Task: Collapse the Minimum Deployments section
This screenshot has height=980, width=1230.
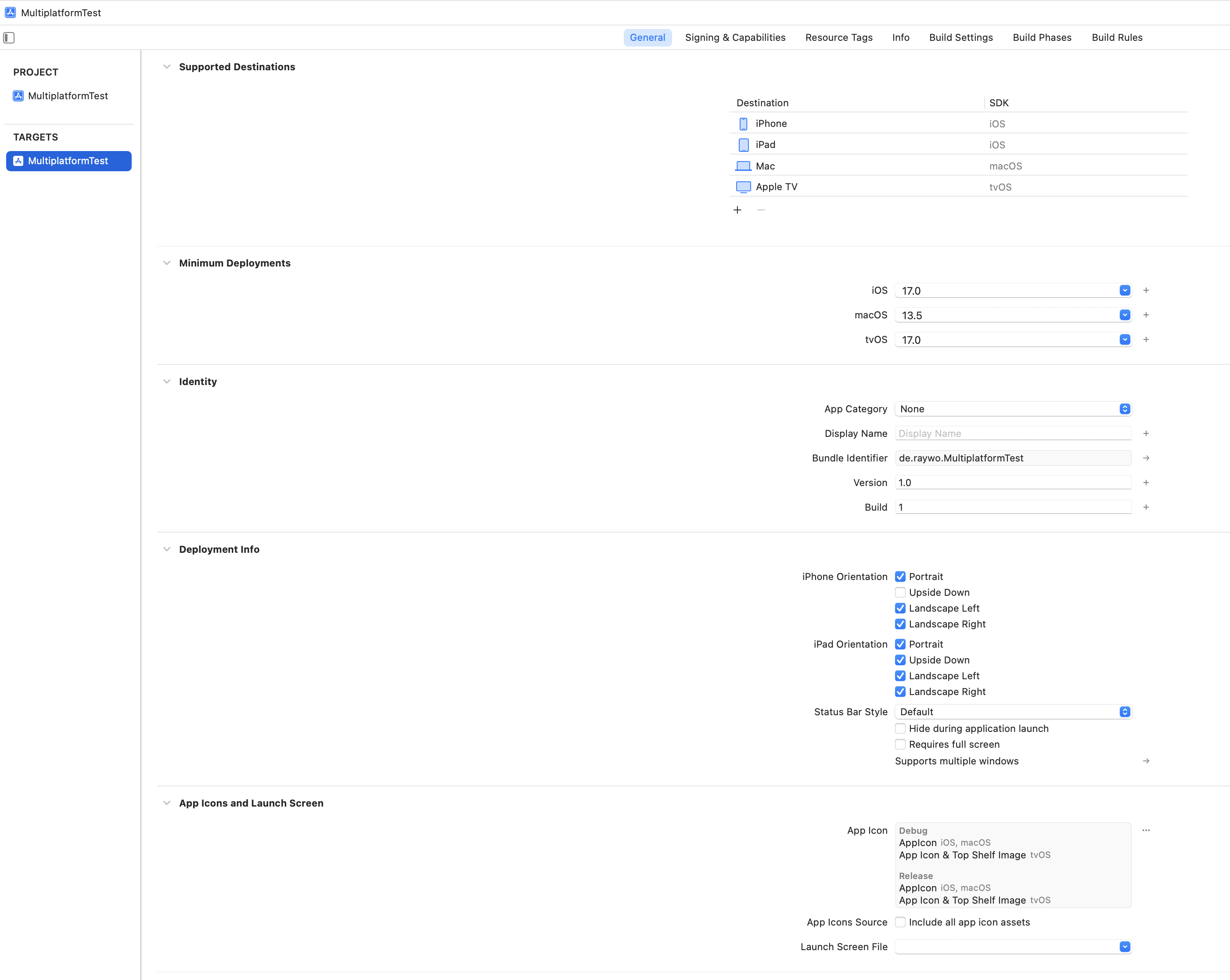Action: click(166, 263)
